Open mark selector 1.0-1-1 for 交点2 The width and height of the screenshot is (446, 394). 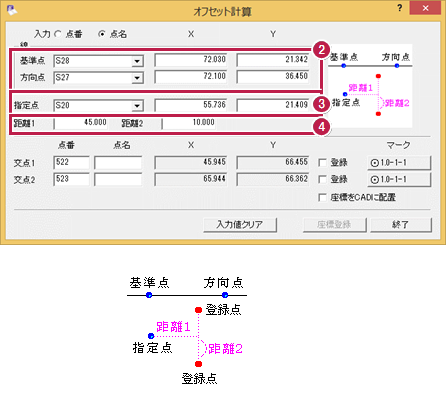(x=399, y=180)
